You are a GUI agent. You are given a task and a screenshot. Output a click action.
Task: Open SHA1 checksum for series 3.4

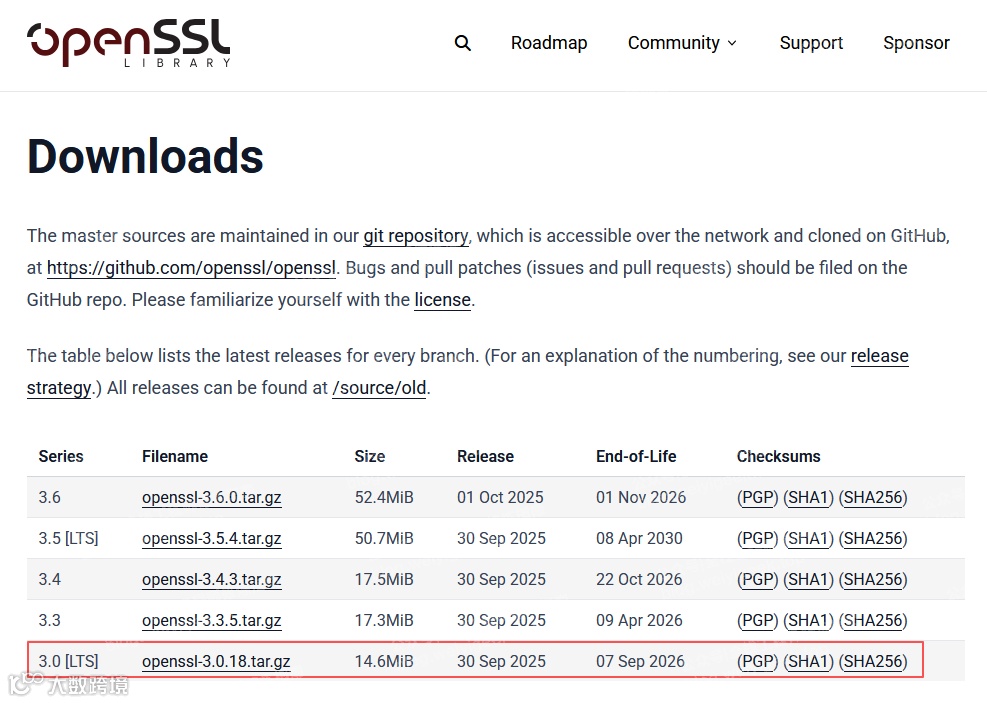[x=808, y=580]
